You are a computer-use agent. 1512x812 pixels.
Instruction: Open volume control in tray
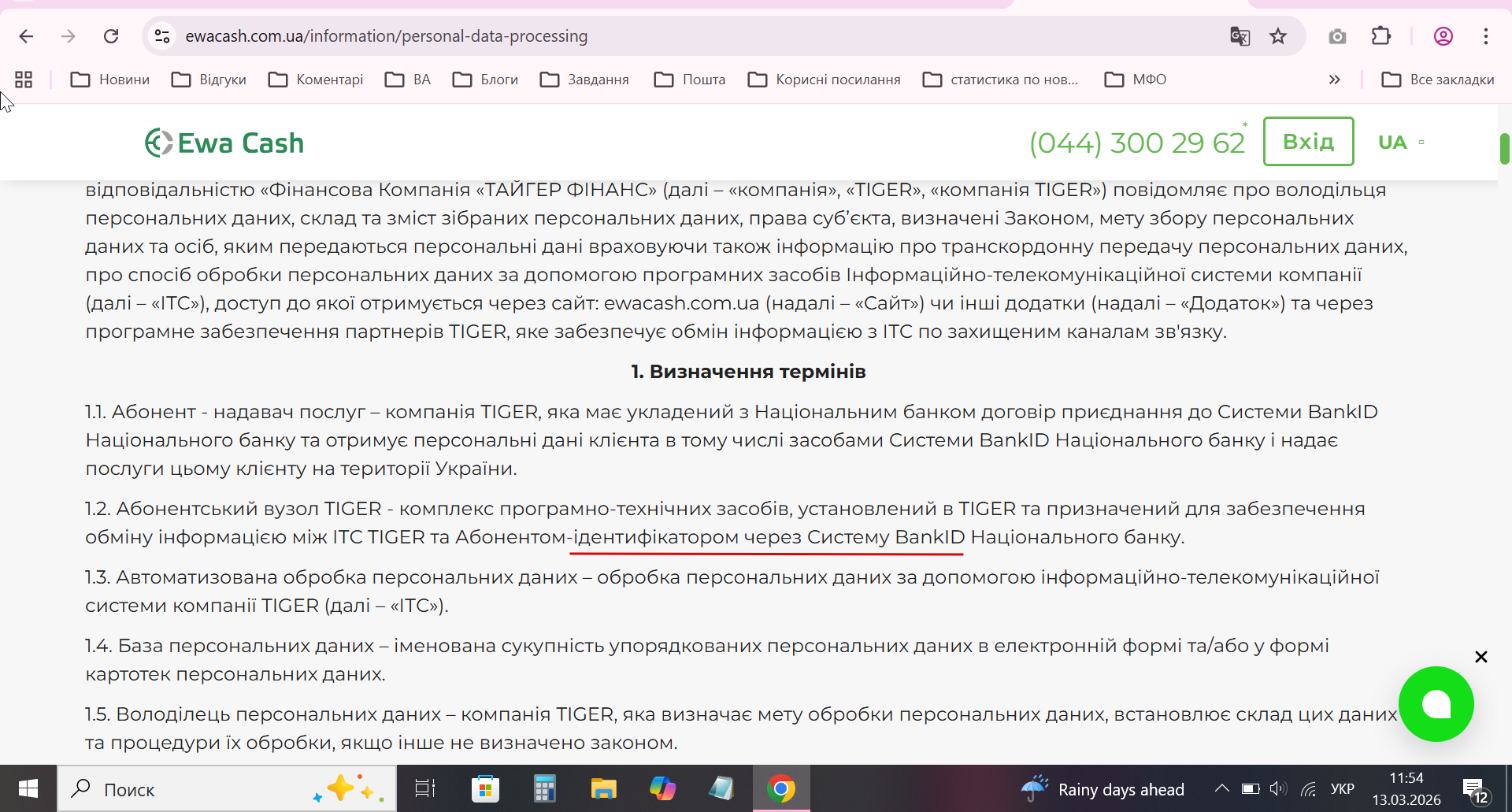(x=1278, y=788)
